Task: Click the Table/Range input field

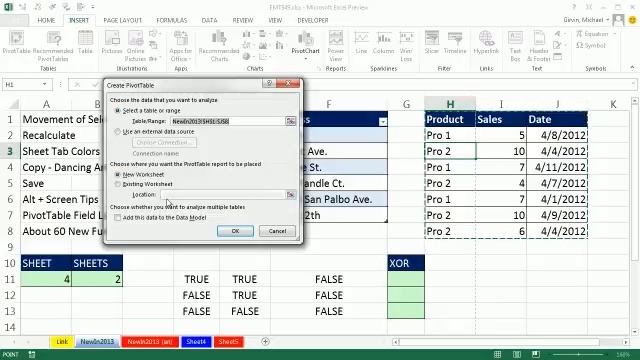Action: (227, 121)
